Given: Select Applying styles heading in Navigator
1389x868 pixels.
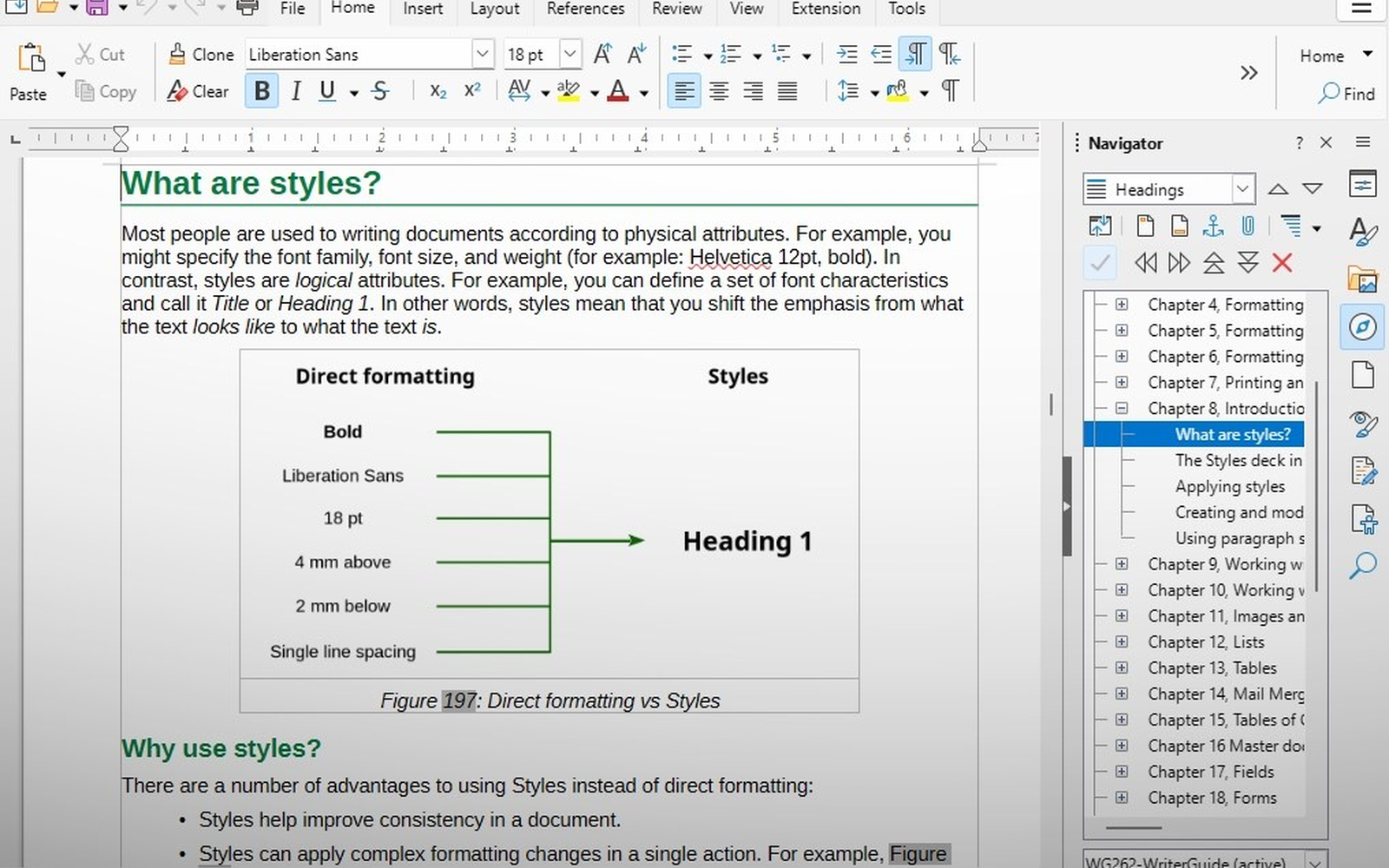Looking at the screenshot, I should pyautogui.click(x=1230, y=486).
